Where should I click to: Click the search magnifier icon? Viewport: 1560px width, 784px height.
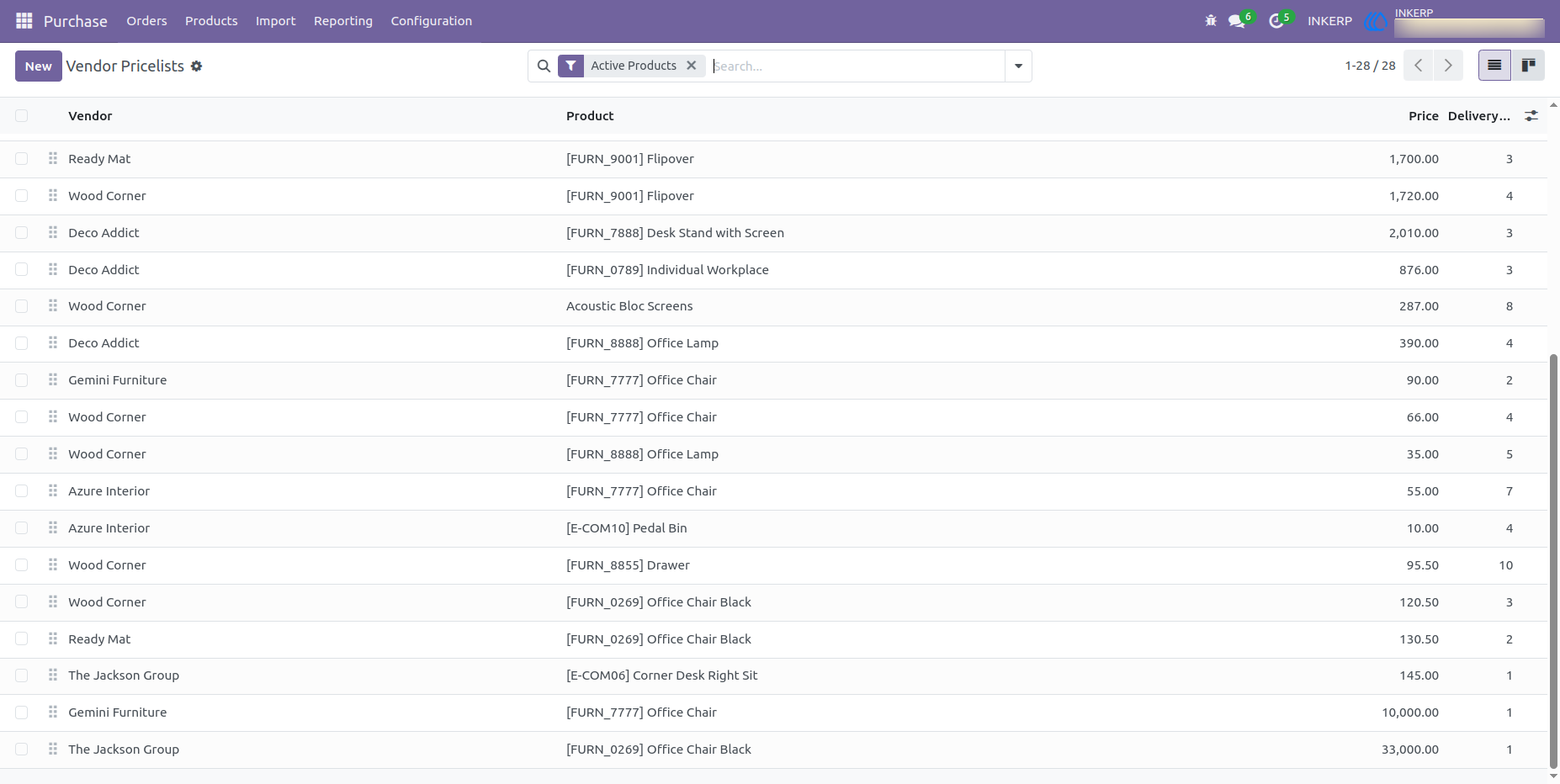coord(544,66)
